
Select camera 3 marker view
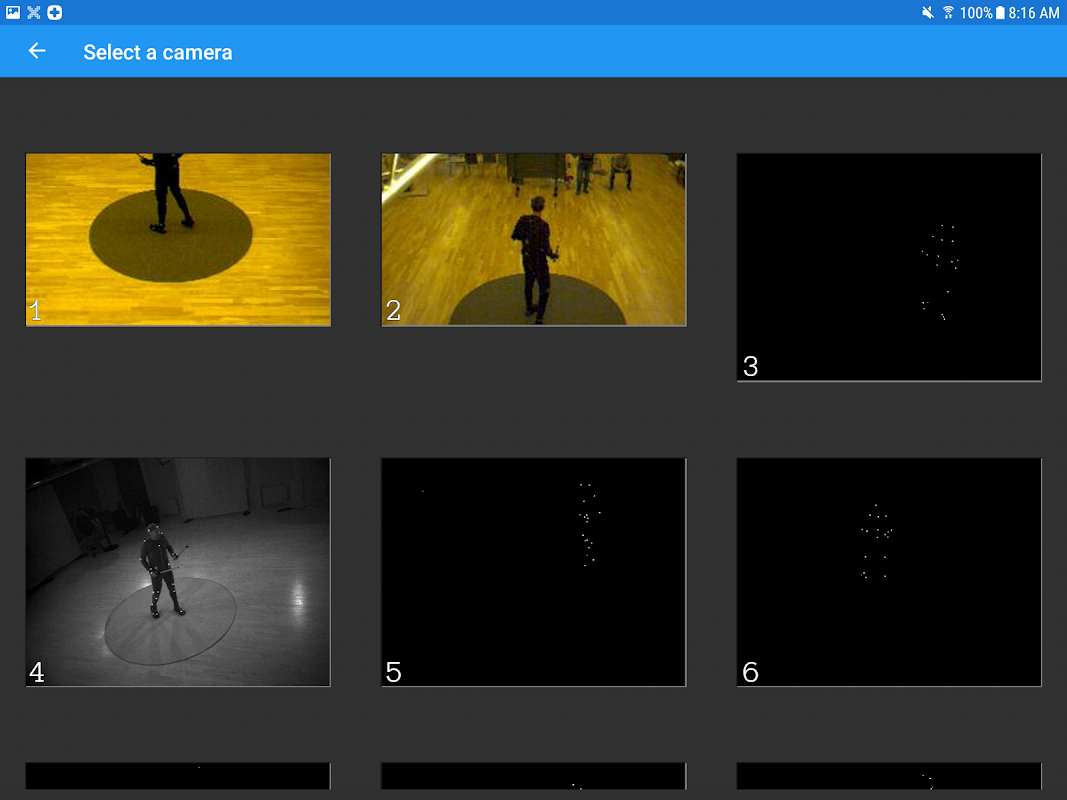889,267
